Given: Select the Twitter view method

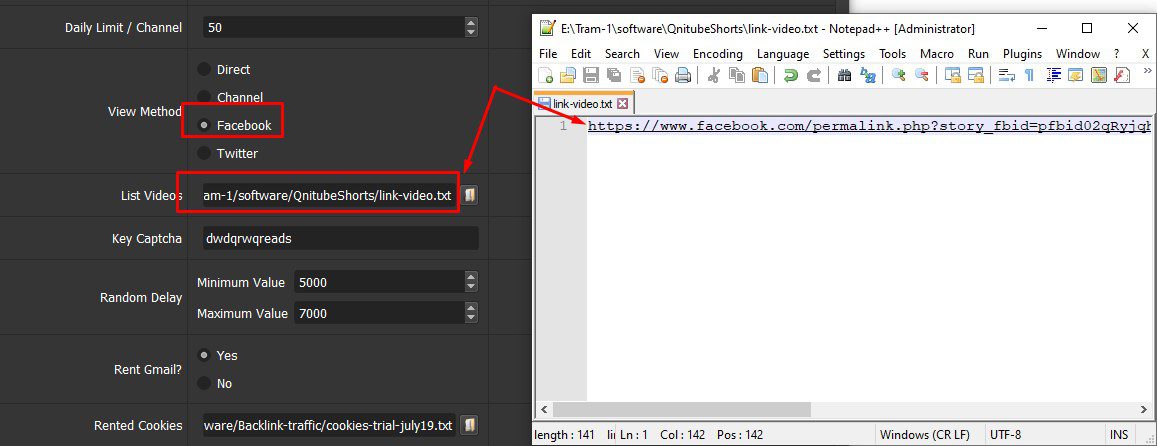Looking at the screenshot, I should coord(204,154).
